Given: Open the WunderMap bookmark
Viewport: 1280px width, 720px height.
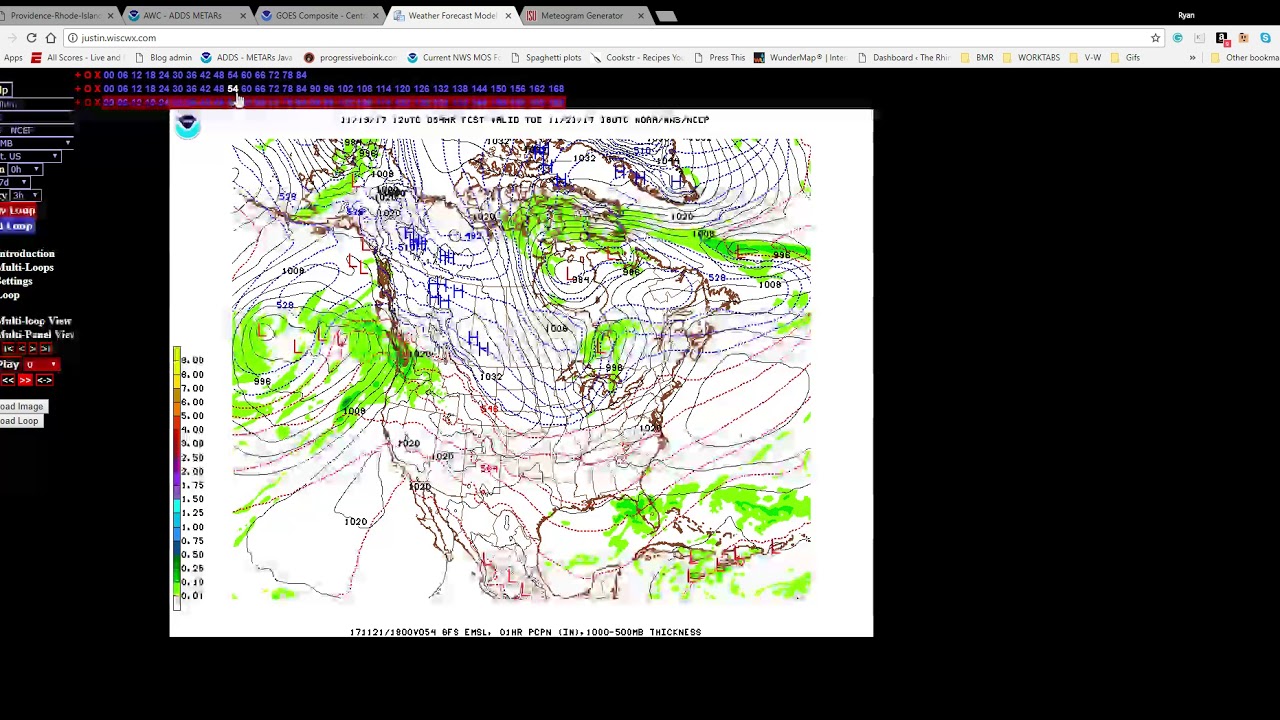Looking at the screenshot, I should (x=800, y=57).
